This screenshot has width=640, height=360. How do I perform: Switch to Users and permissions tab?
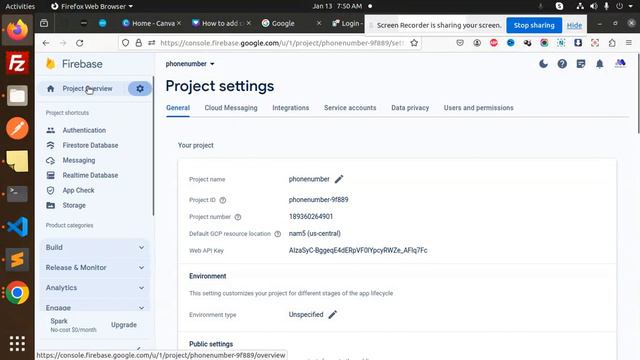click(x=479, y=108)
